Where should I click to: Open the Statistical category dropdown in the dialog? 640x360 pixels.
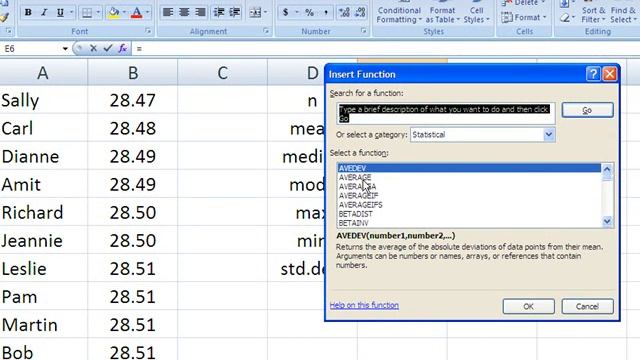point(549,134)
